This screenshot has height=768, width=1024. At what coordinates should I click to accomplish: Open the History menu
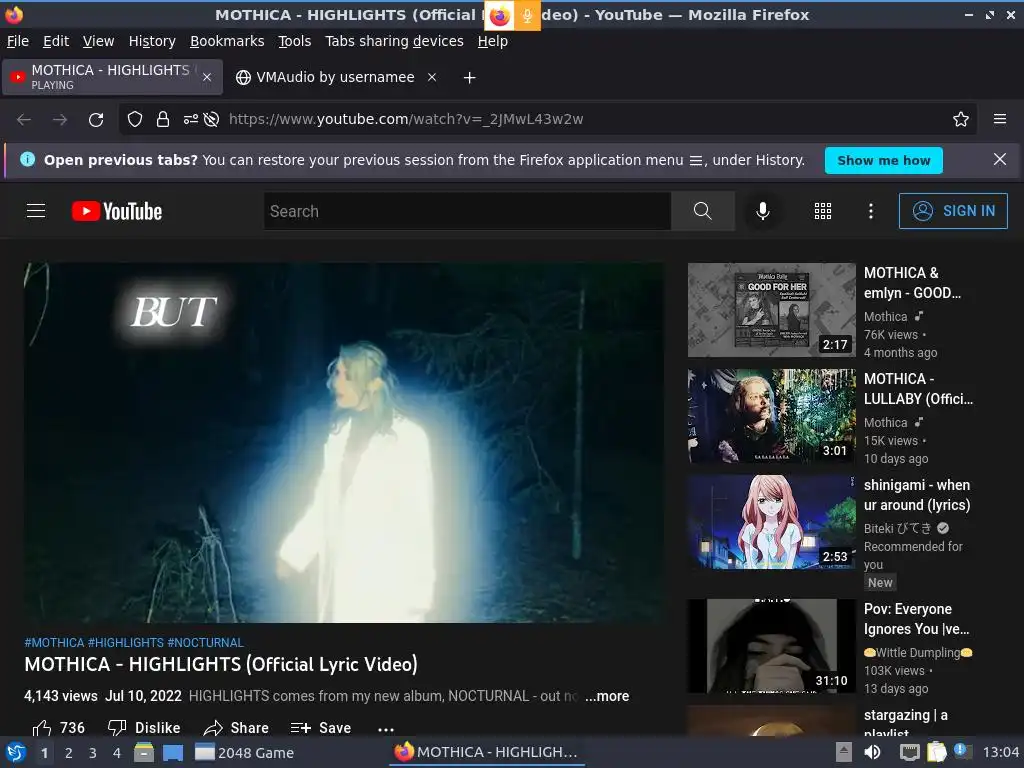pyautogui.click(x=152, y=41)
